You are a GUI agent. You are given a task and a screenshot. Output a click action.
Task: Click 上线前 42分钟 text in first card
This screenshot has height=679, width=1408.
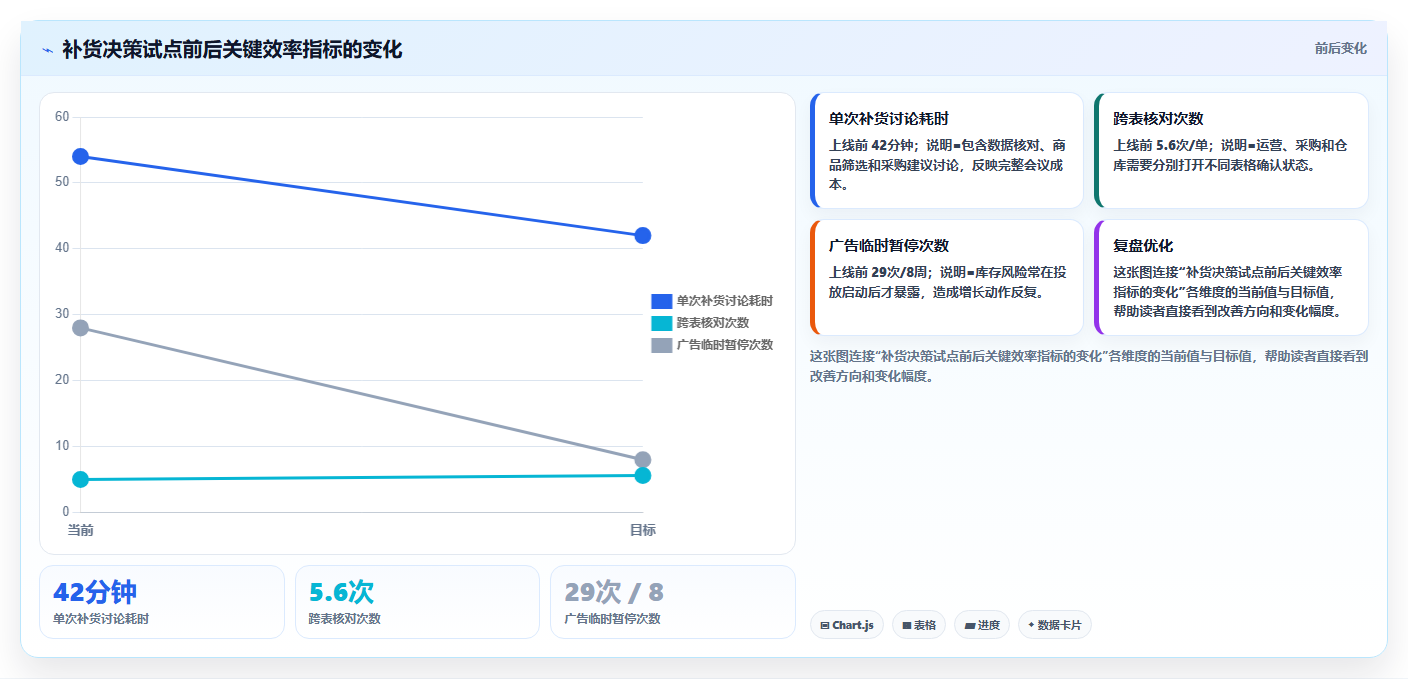869,145
